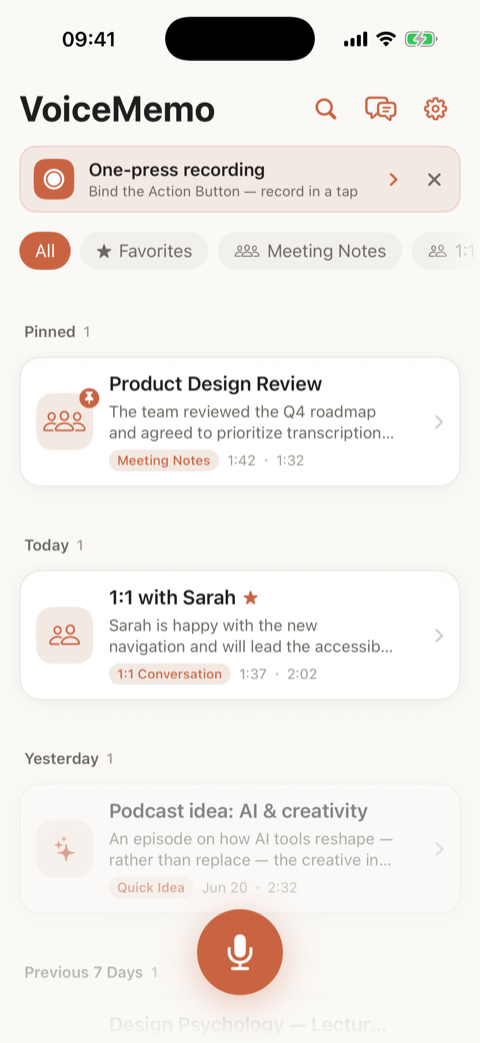Open the chat transcript bubbles icon

(x=380, y=108)
